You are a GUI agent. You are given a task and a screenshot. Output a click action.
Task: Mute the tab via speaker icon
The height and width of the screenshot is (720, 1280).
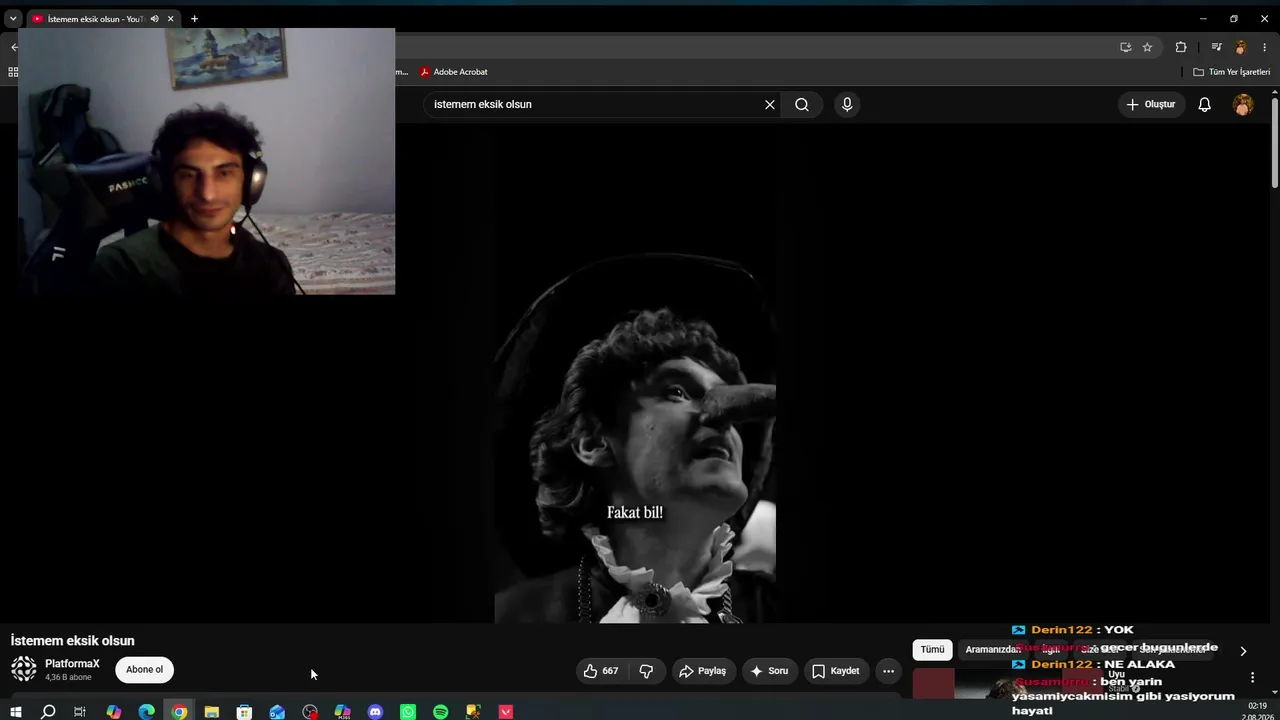coord(154,19)
